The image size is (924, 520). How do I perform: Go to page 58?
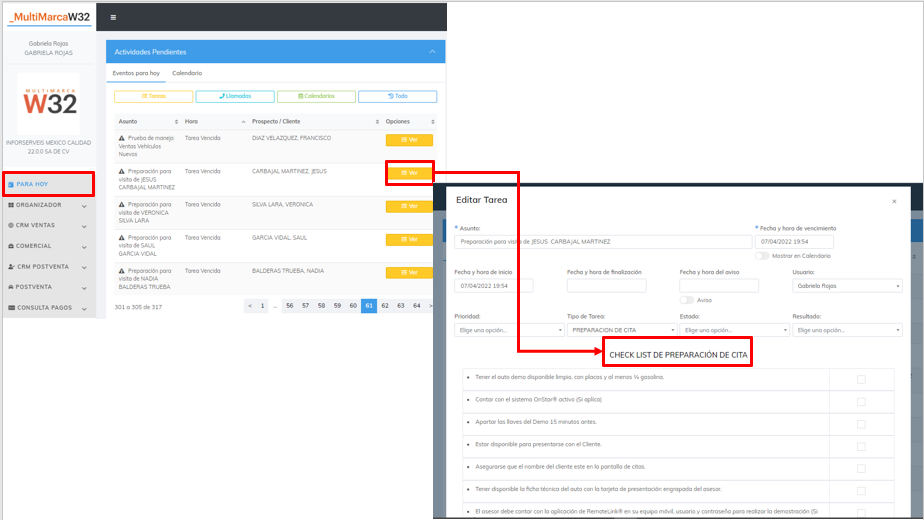[321, 306]
